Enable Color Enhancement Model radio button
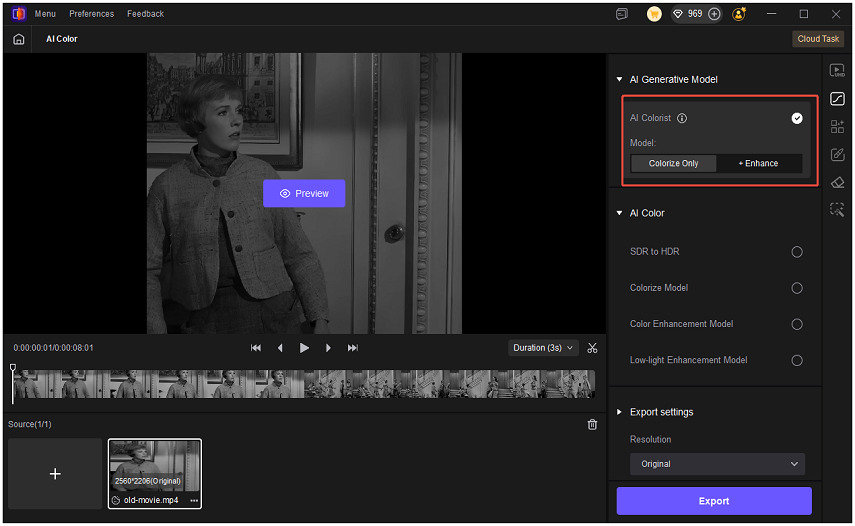The image size is (855, 526). [x=797, y=324]
